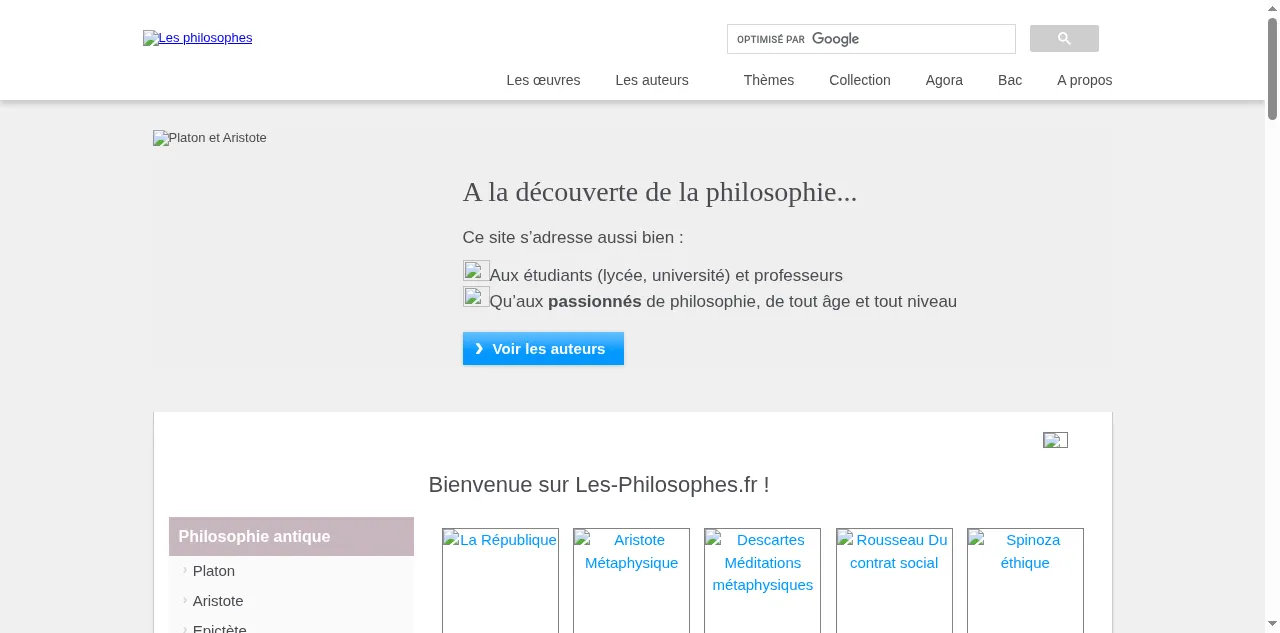Select the Philosophie antique section header

click(x=291, y=537)
